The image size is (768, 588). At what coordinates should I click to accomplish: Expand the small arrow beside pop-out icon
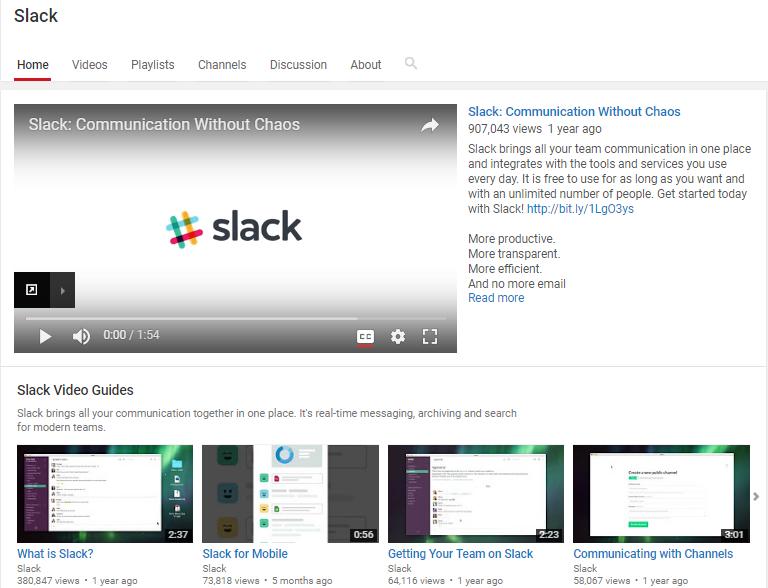point(63,291)
